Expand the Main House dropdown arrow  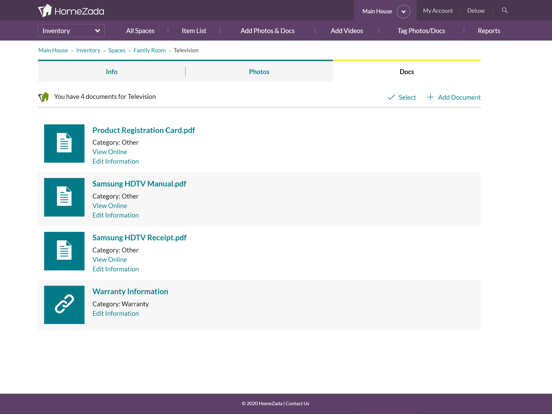coord(403,11)
